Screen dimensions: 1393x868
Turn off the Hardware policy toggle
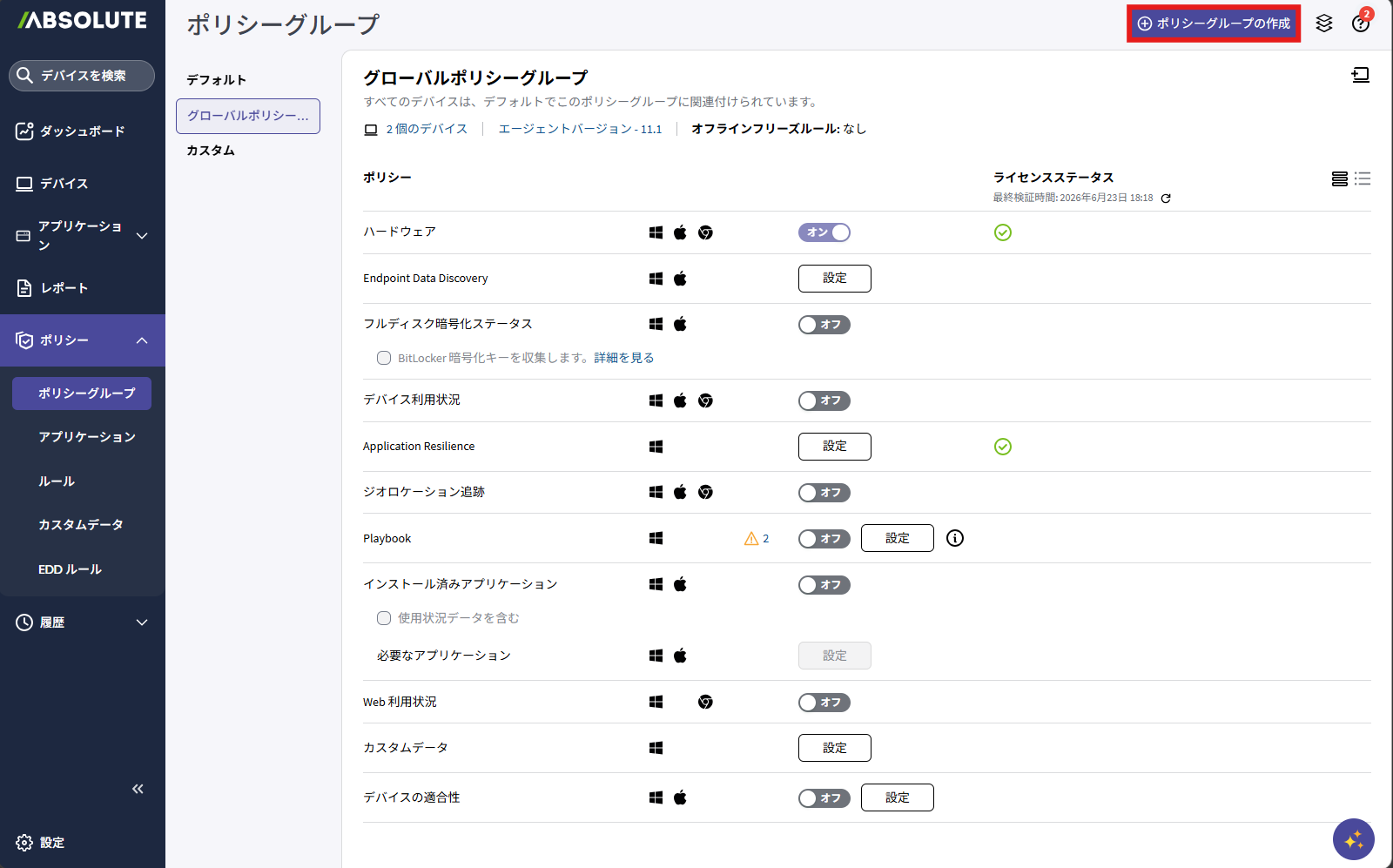824,232
